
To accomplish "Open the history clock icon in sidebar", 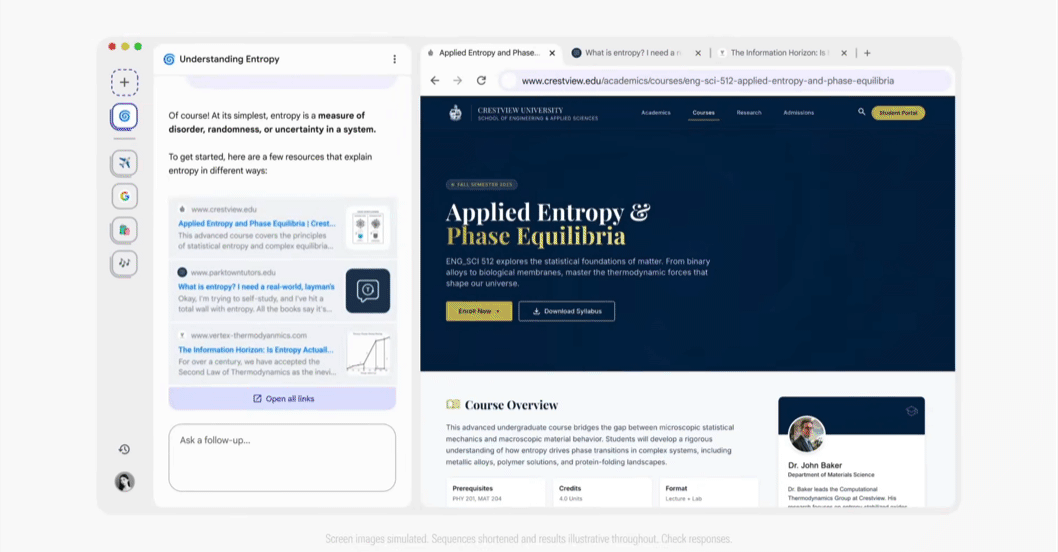I will click(x=124, y=449).
